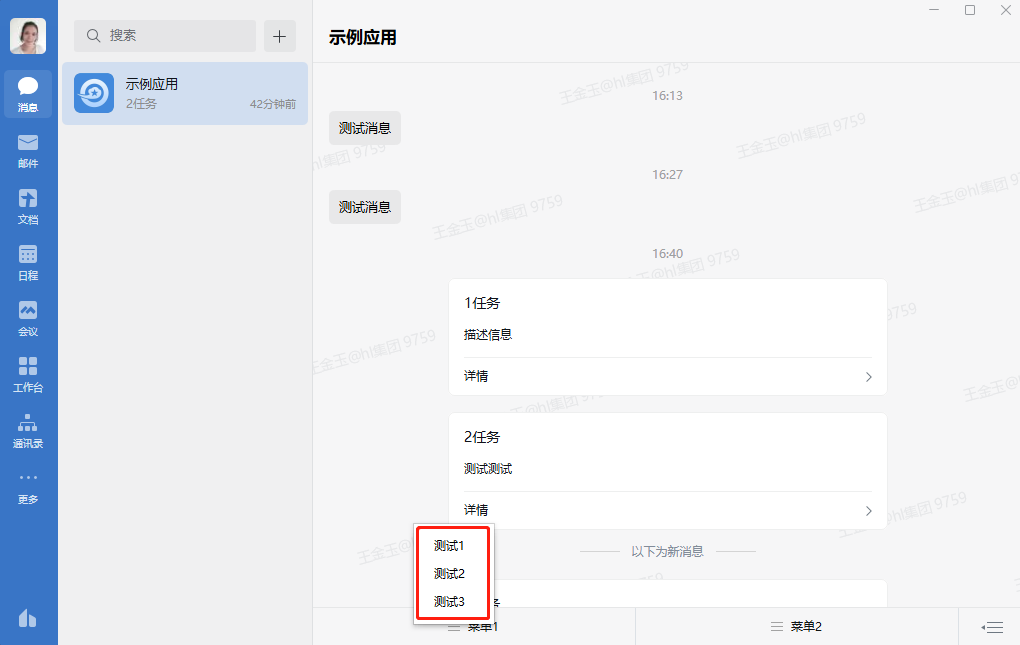Open 详情 of the 1任务 card
Viewport: 1020px width, 645px height.
click(x=667, y=377)
